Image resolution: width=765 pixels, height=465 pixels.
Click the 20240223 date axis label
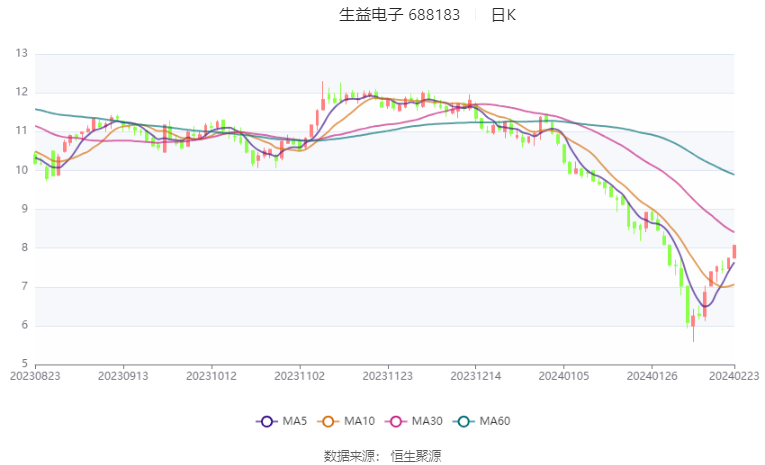(734, 376)
